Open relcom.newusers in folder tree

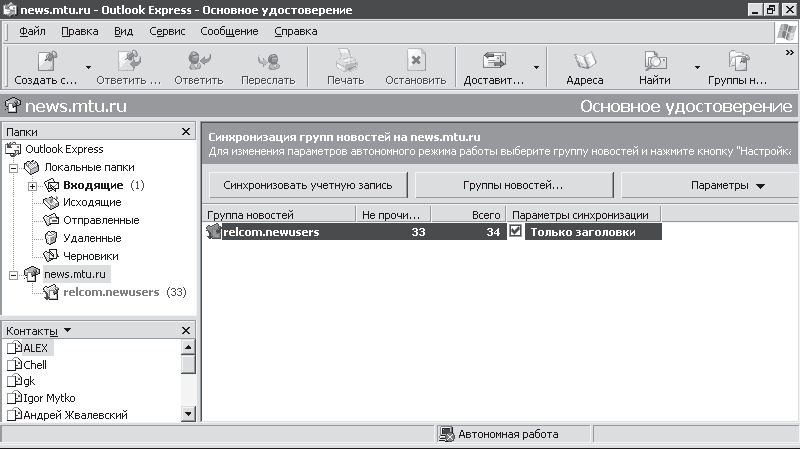click(111, 292)
